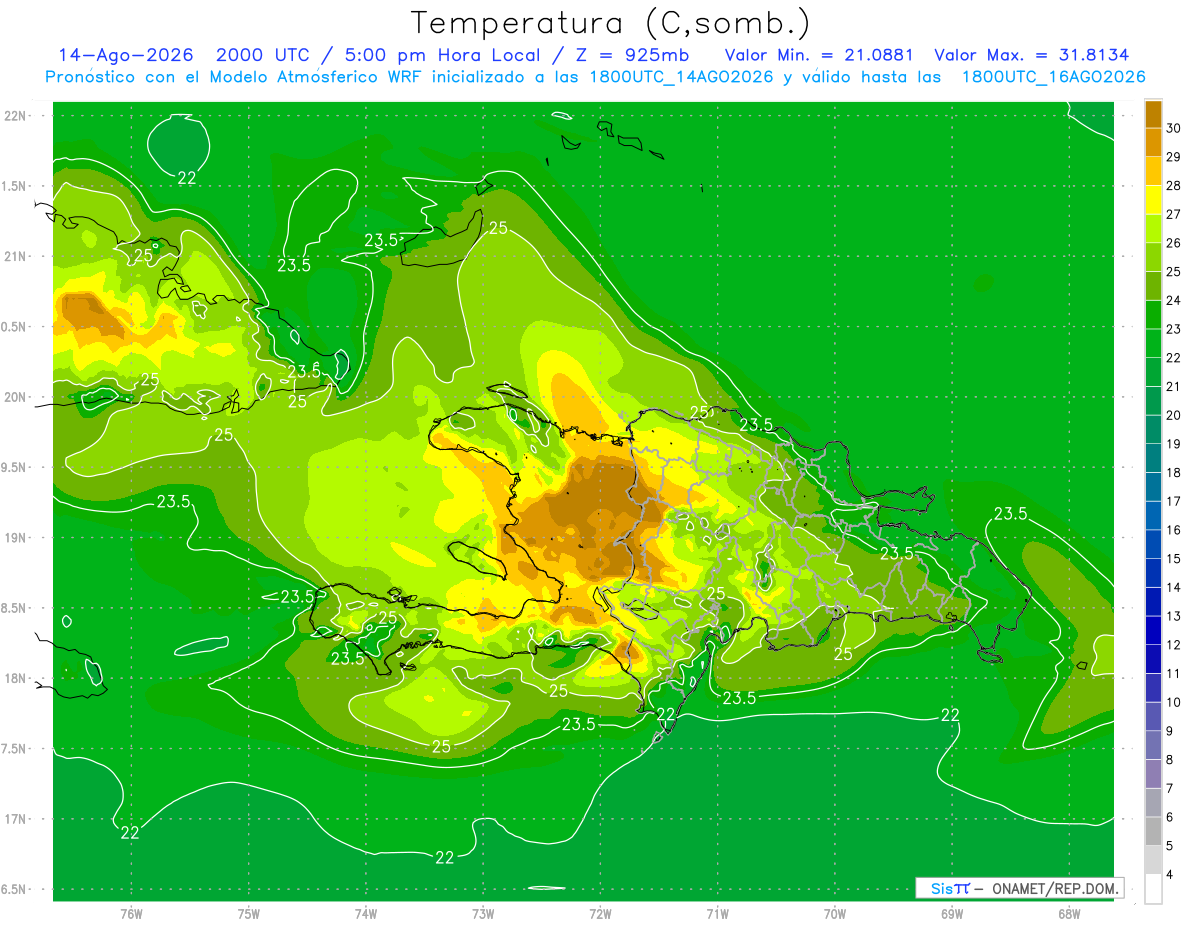This screenshot has width=1200, height=927.
Task: Click 'Valor Min. = 21.0881' text
Action: 819,55
